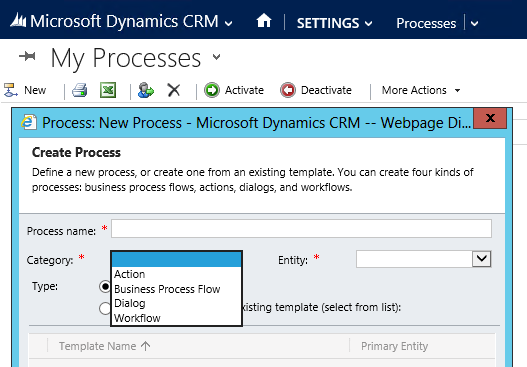Expand the chevron next to Processes
The image size is (527, 367).
474,24
